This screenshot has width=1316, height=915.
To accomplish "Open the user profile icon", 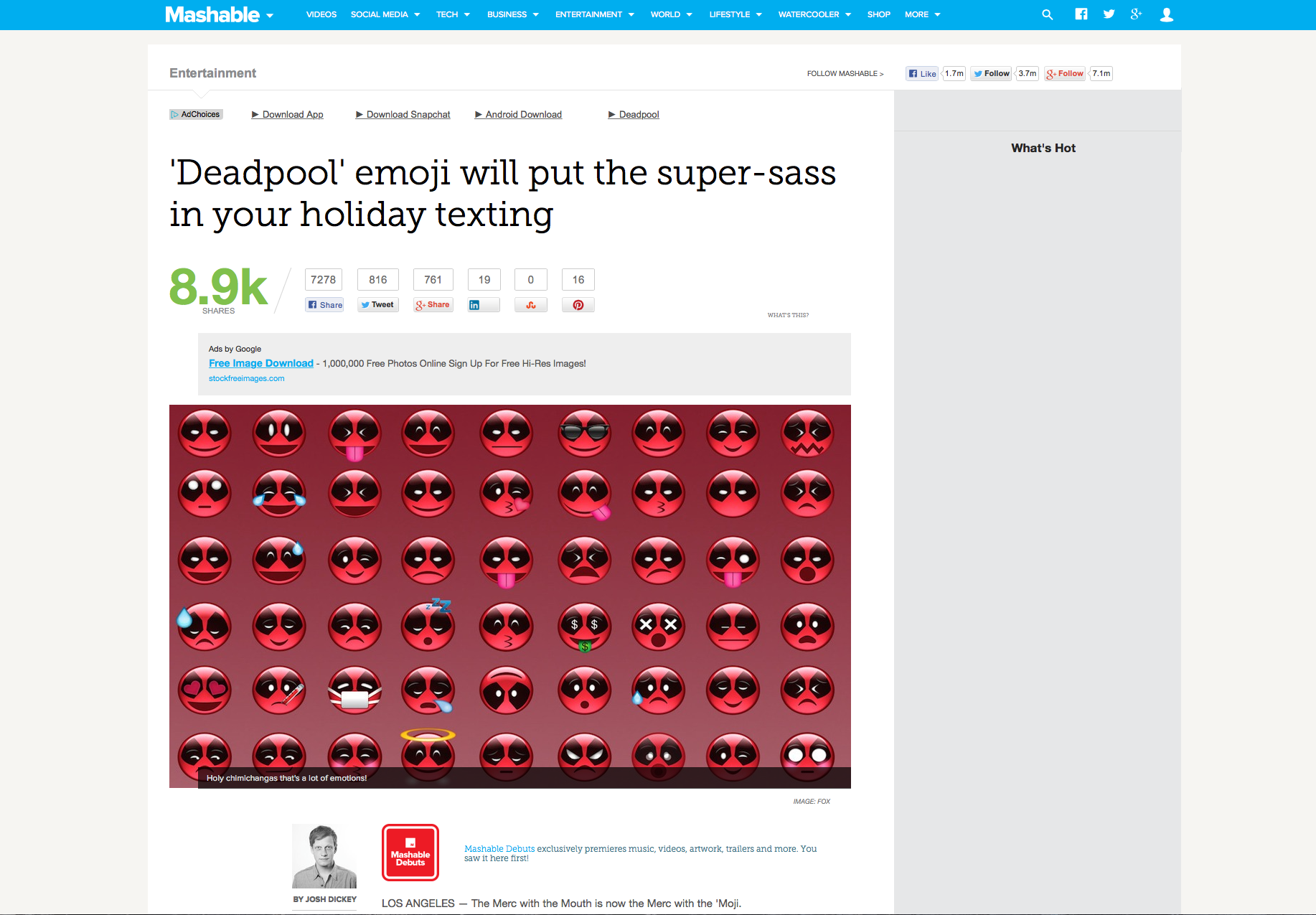I will click(1167, 14).
